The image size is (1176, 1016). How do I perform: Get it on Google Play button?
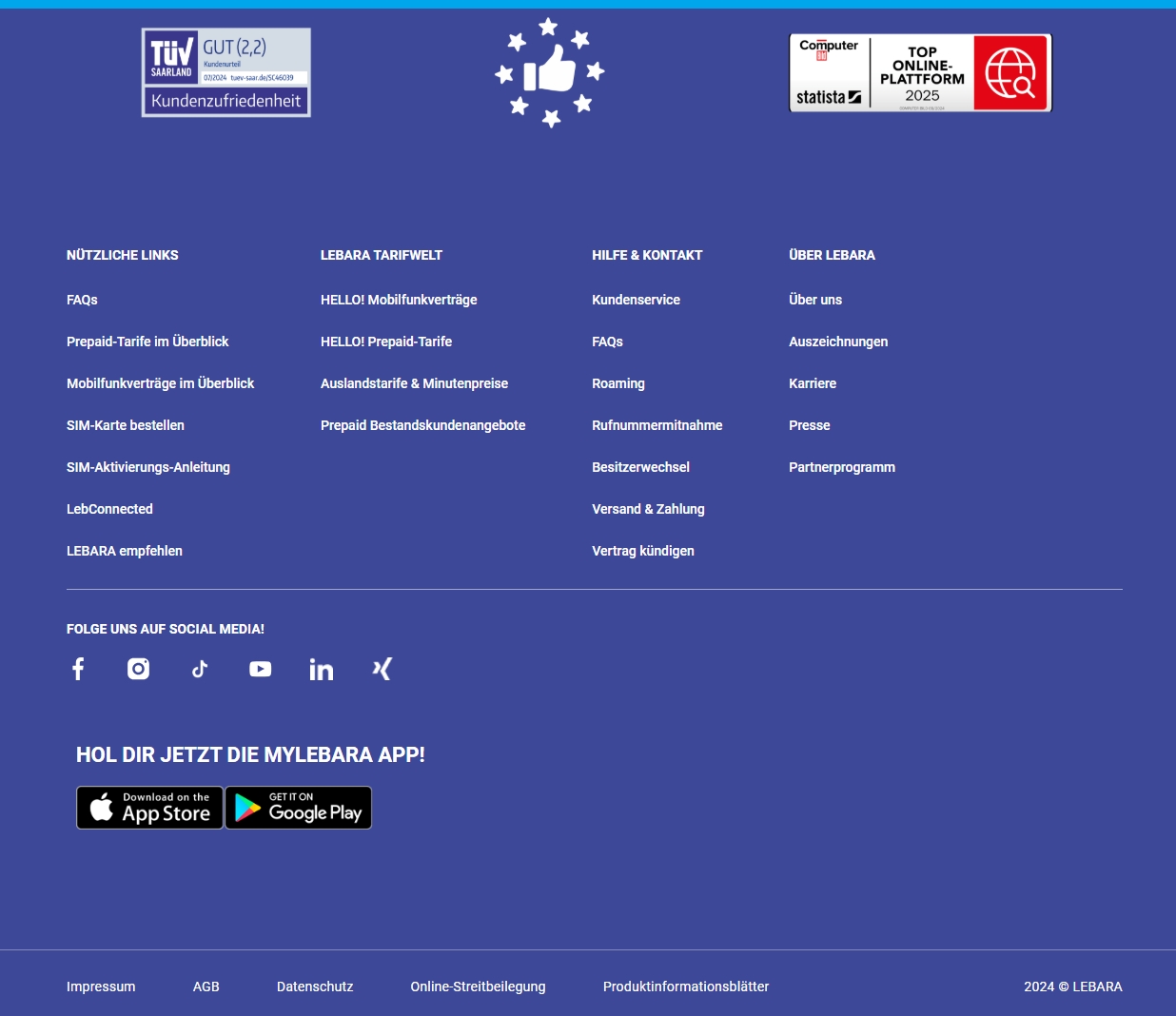click(x=299, y=808)
